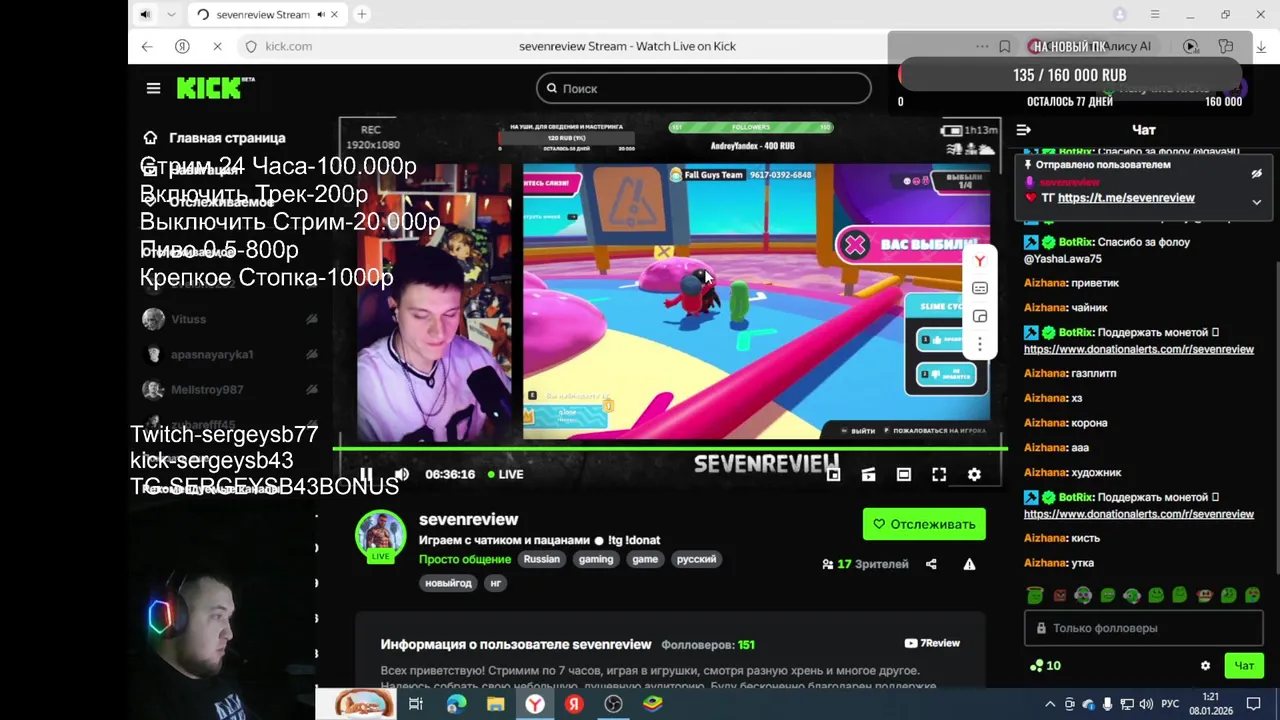Open the Просто общение category
The width and height of the screenshot is (1280, 720).
pyautogui.click(x=464, y=559)
